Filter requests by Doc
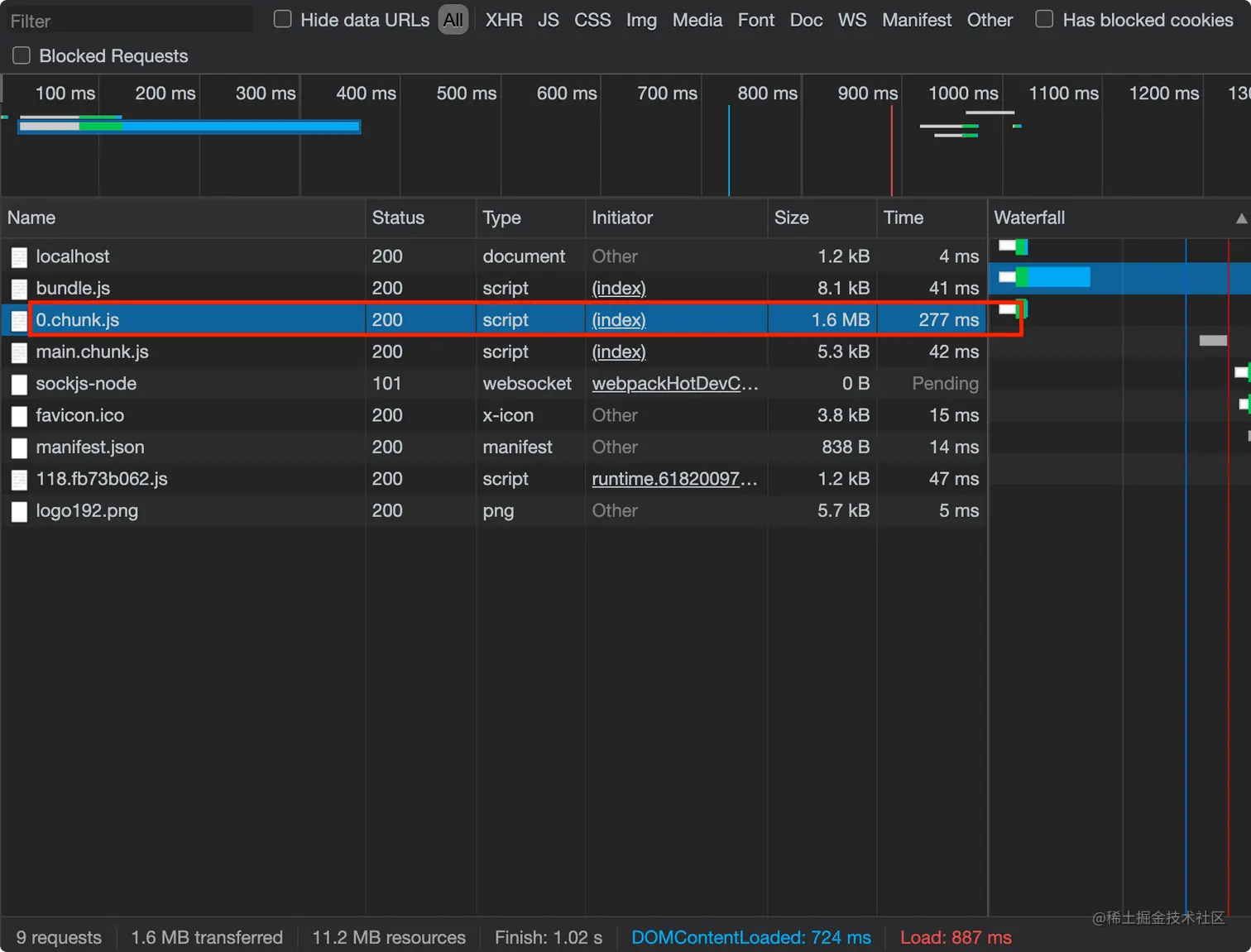The height and width of the screenshot is (952, 1251). coord(807,20)
